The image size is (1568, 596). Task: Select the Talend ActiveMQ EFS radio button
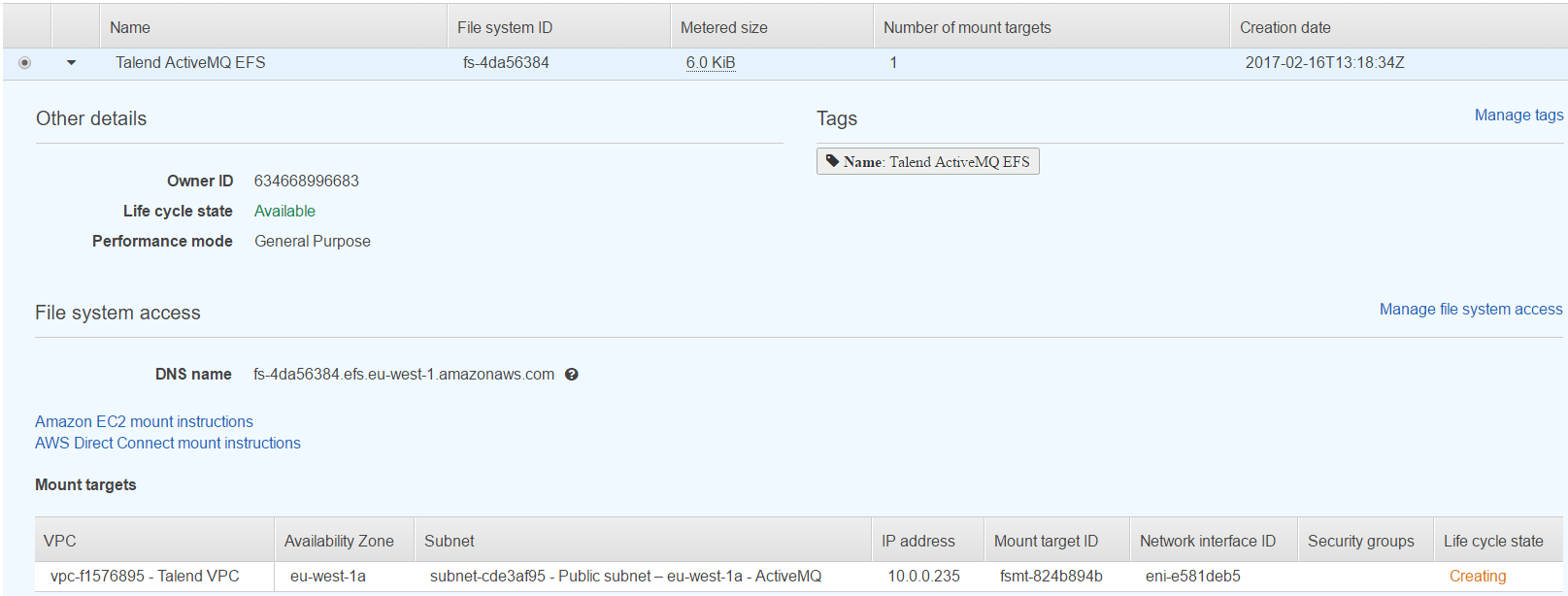point(25,63)
